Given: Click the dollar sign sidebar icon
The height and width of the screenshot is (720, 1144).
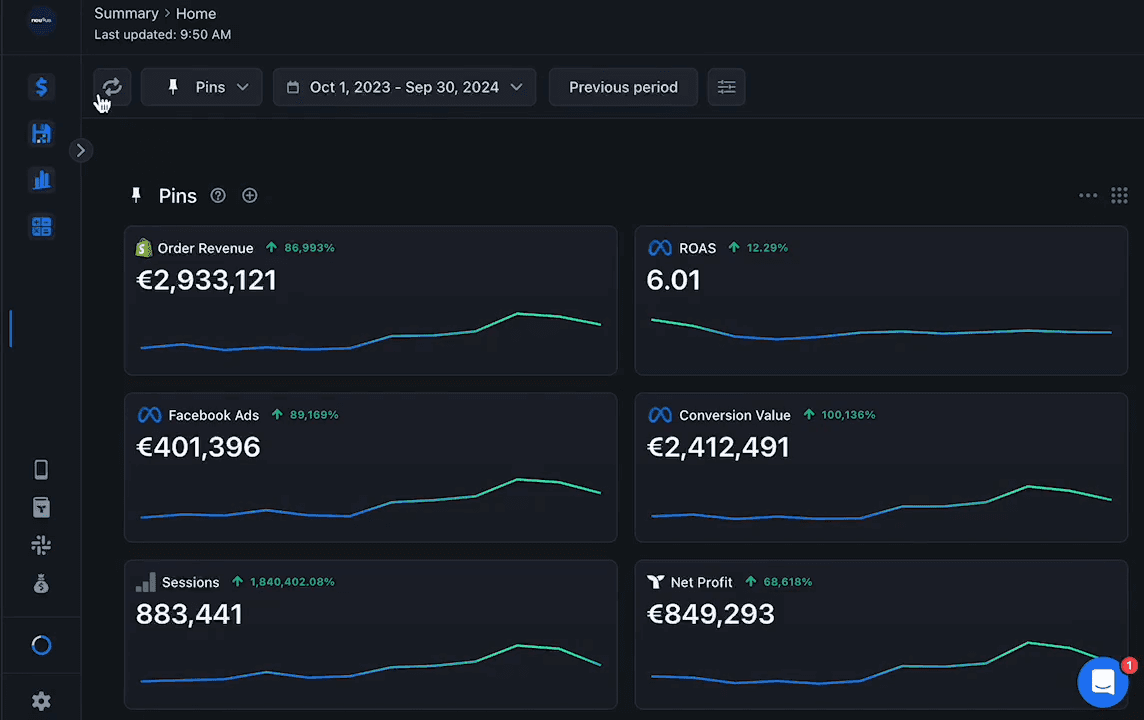Looking at the screenshot, I should coord(42,87).
